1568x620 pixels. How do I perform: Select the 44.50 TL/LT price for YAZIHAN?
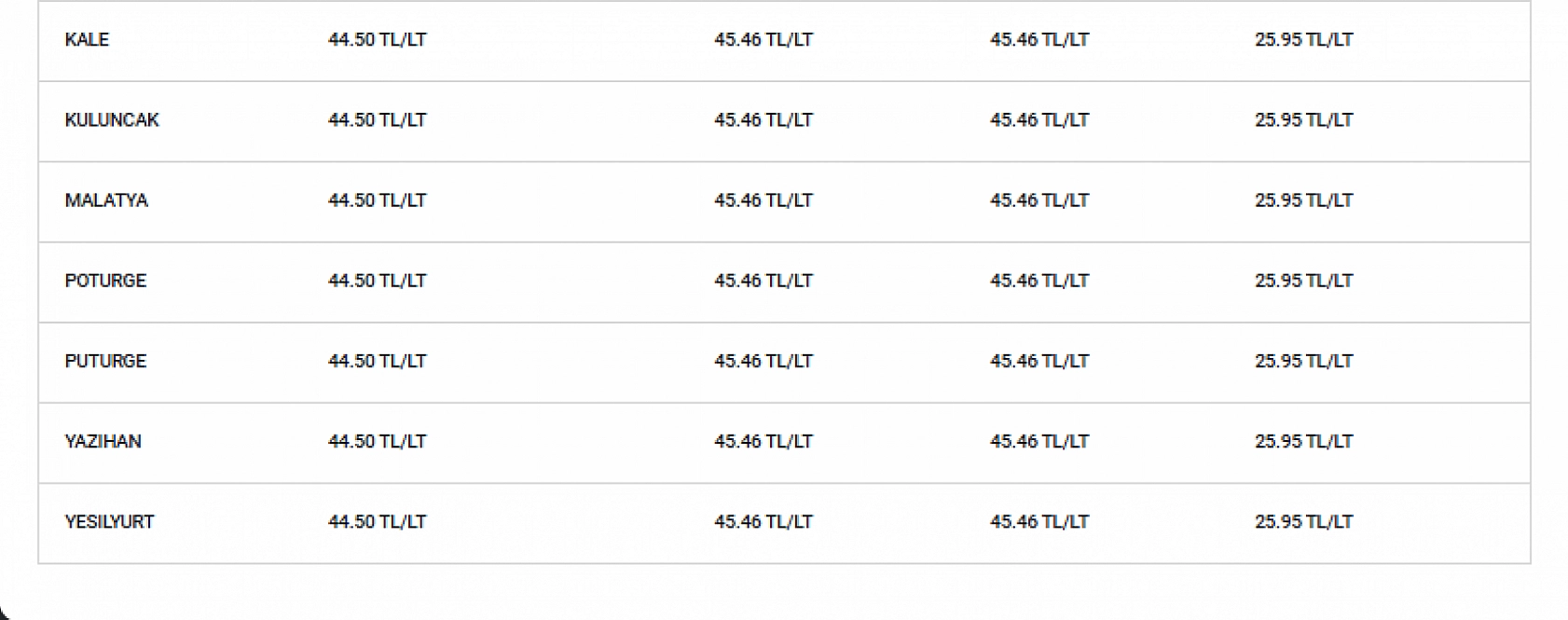point(377,441)
